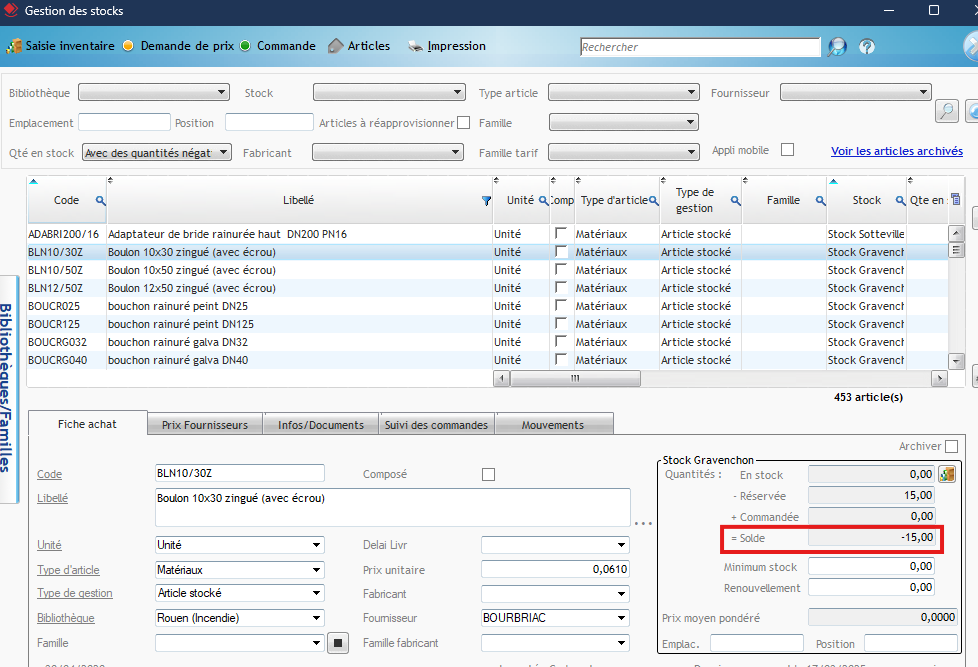
Task: Open the help question mark icon
Action: [867, 47]
